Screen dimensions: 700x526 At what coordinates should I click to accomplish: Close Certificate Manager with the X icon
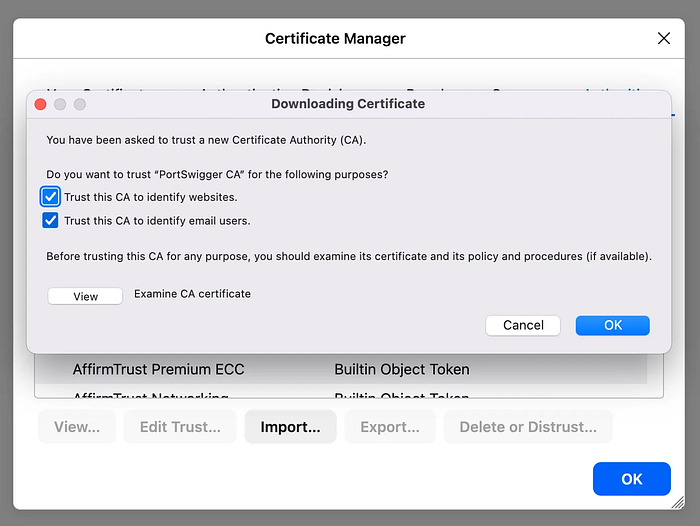[x=664, y=38]
